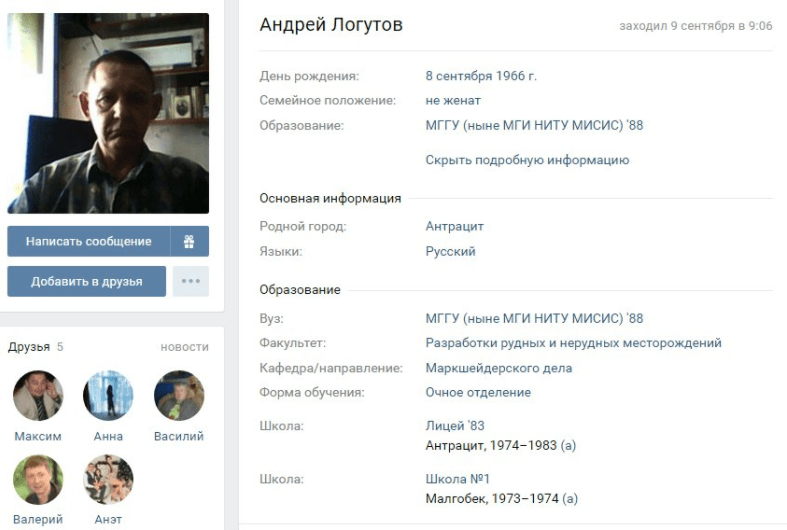Image resolution: width=787 pixels, height=530 pixels.
Task: Click the Добавить в друзья button
Action: click(x=86, y=281)
